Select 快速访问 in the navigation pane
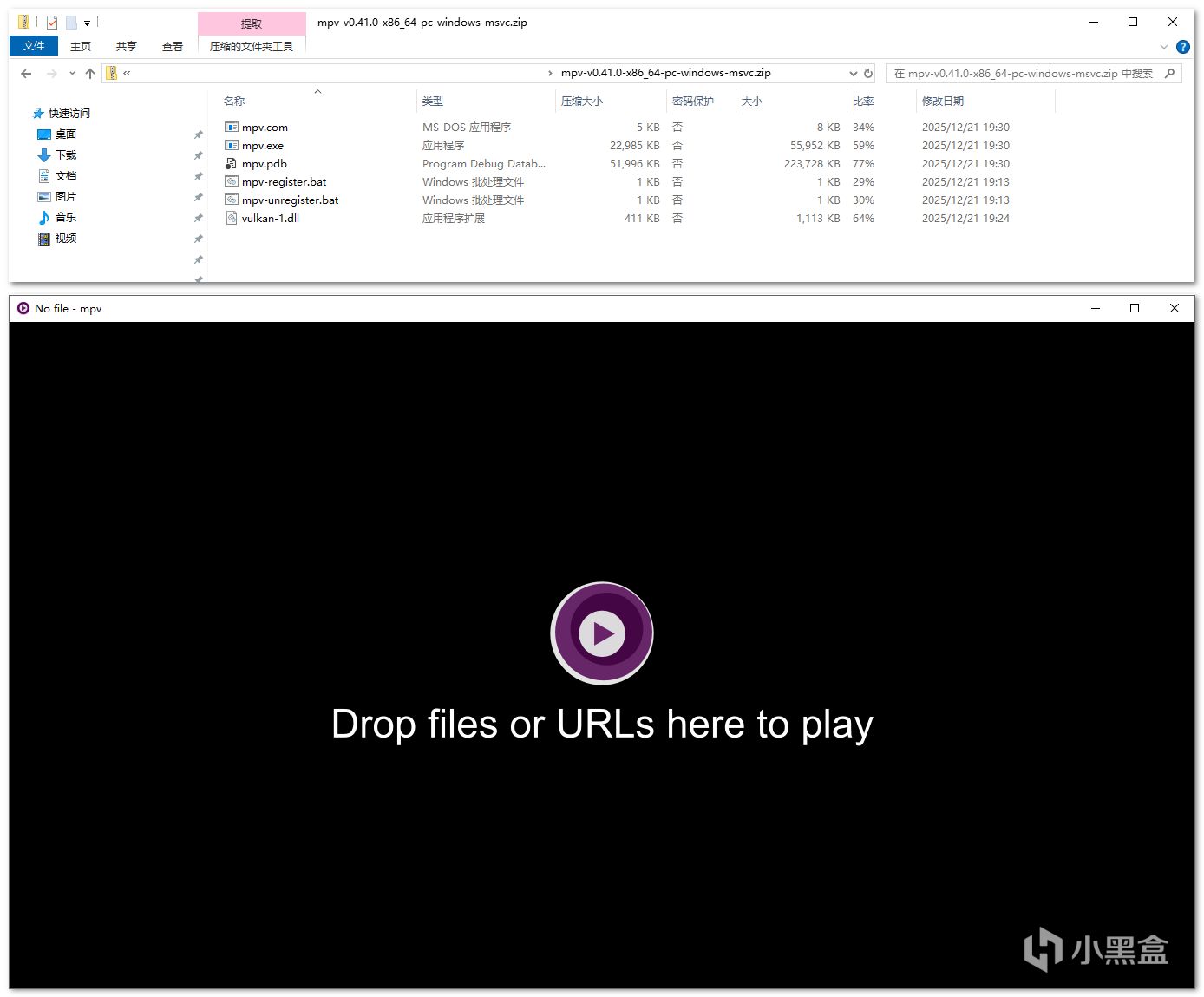1204x997 pixels. click(69, 114)
